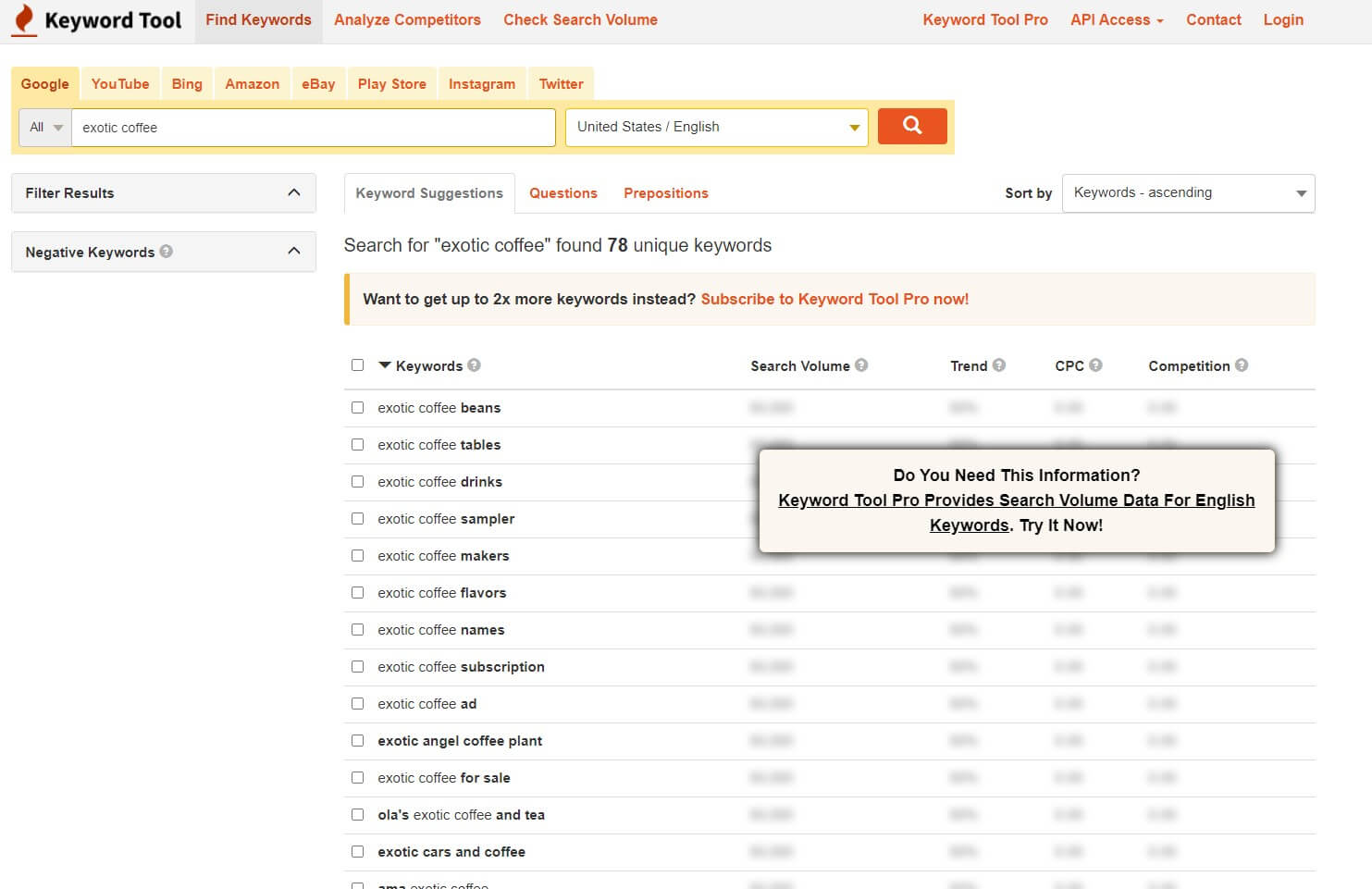Check the 'exotic angel coffee plant' row
Screen dimensions: 1372x889
click(357, 740)
